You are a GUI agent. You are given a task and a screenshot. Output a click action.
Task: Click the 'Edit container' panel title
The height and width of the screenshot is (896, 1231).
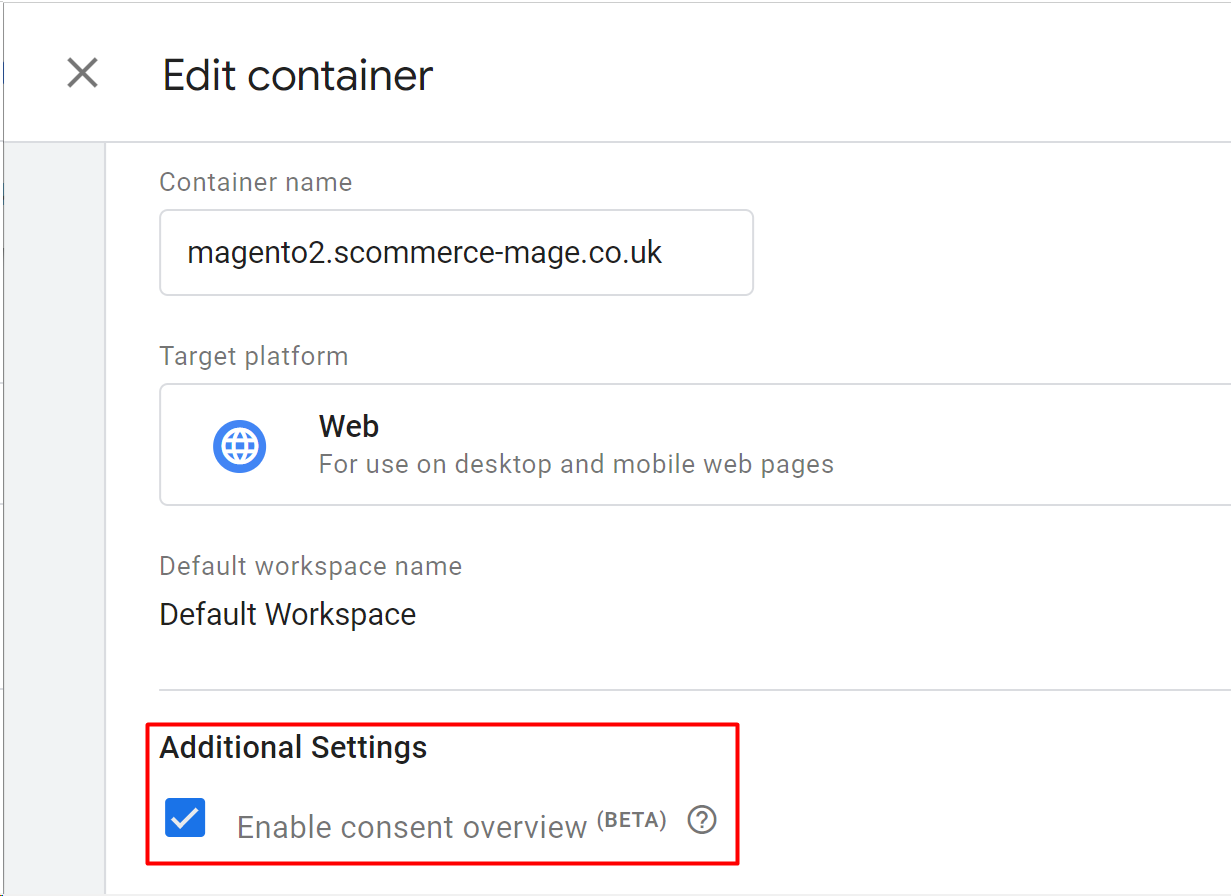point(297,76)
